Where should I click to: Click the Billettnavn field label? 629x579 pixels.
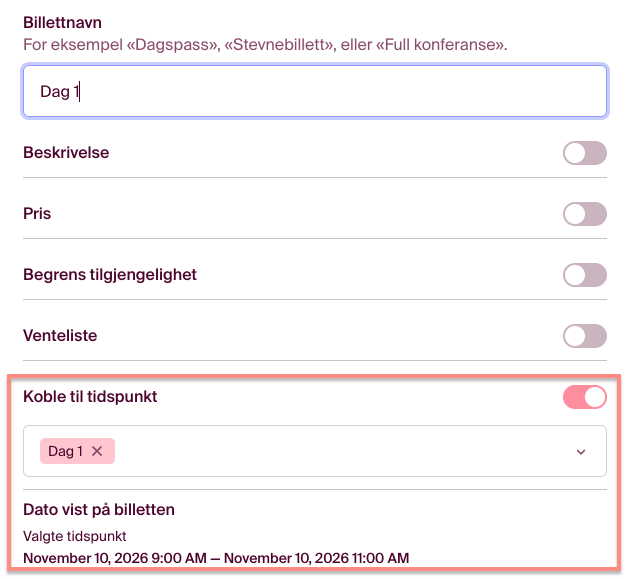click(x=62, y=22)
